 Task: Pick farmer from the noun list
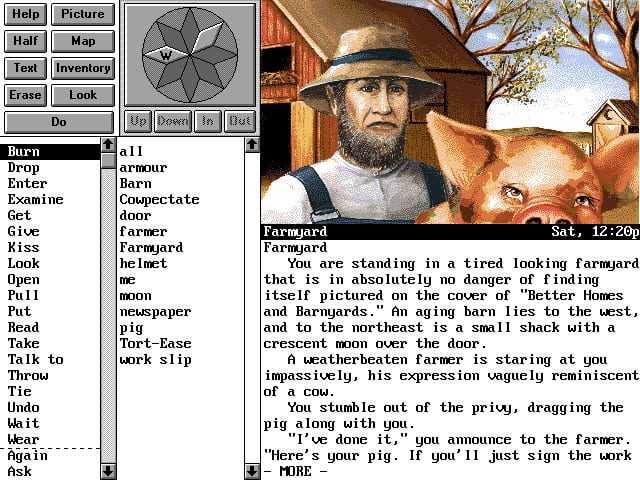point(143,231)
